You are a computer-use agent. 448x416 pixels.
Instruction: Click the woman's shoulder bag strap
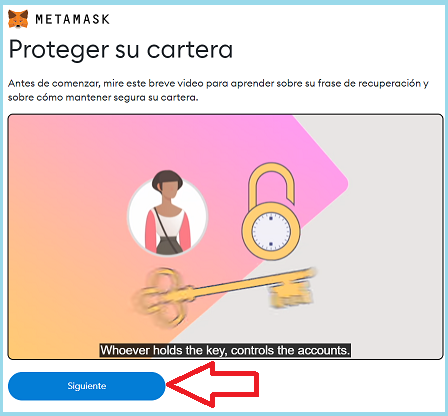tap(167, 230)
